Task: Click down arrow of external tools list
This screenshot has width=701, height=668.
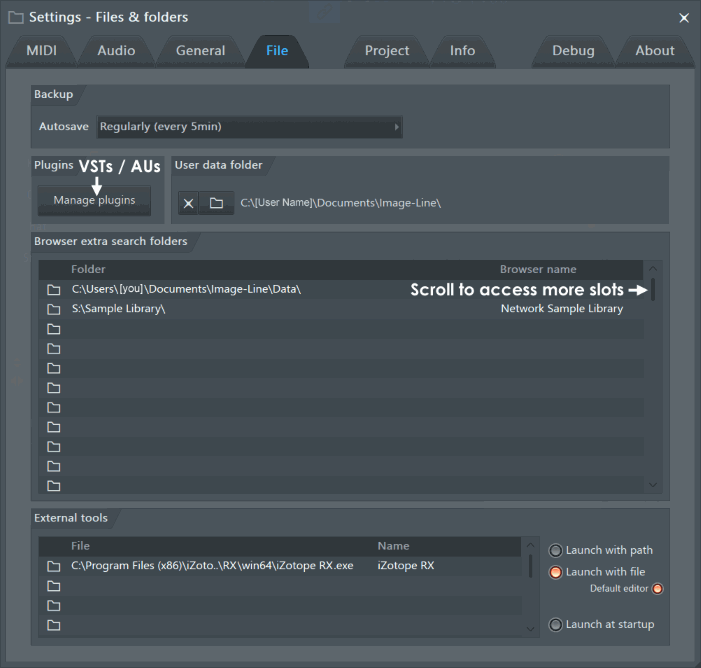Action: coord(530,628)
